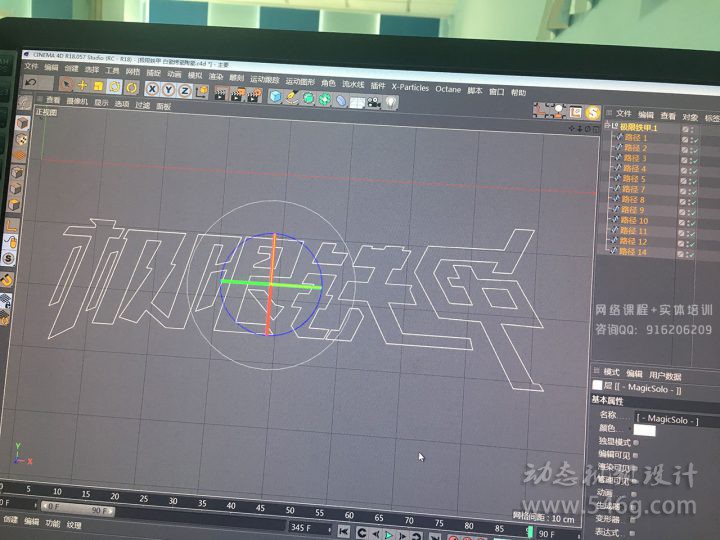Select Model mode cube icon in left palette
720x540 pixels.
[22, 123]
